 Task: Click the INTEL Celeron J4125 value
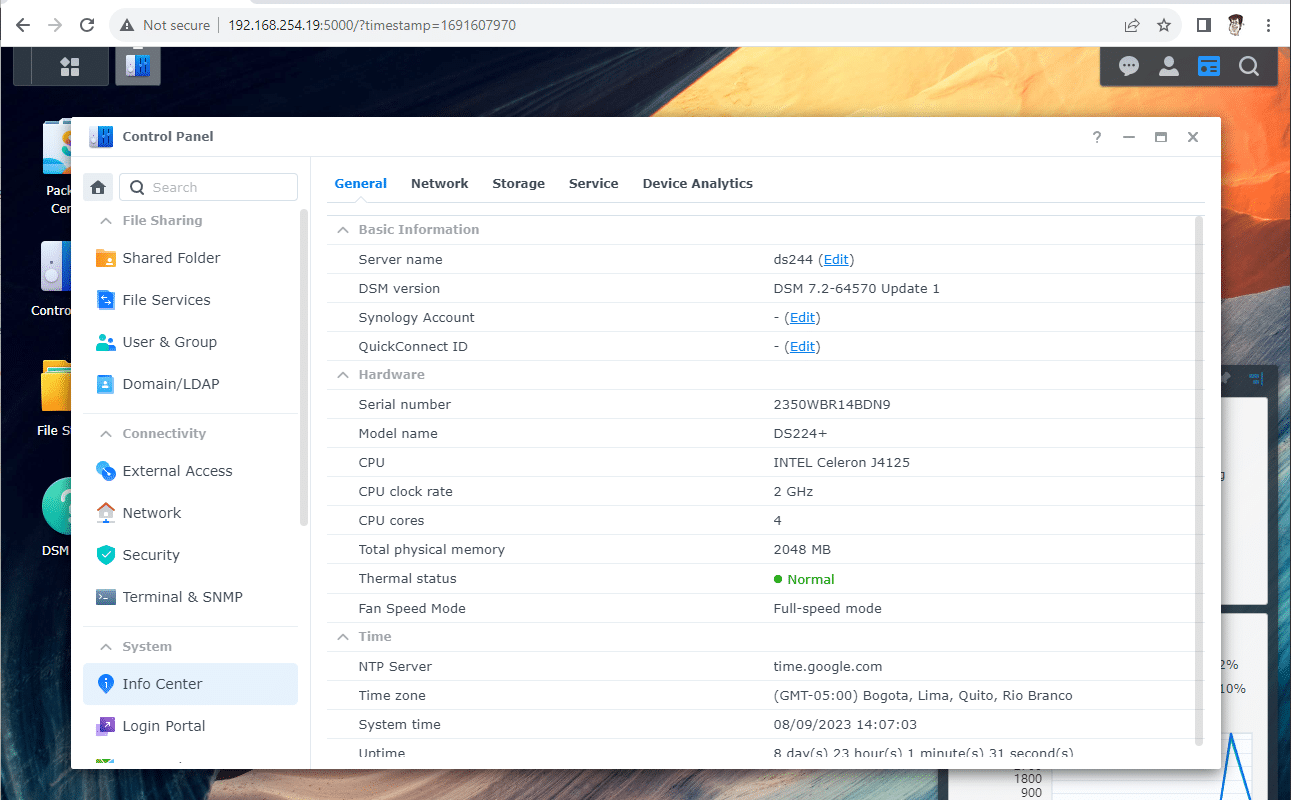(842, 462)
